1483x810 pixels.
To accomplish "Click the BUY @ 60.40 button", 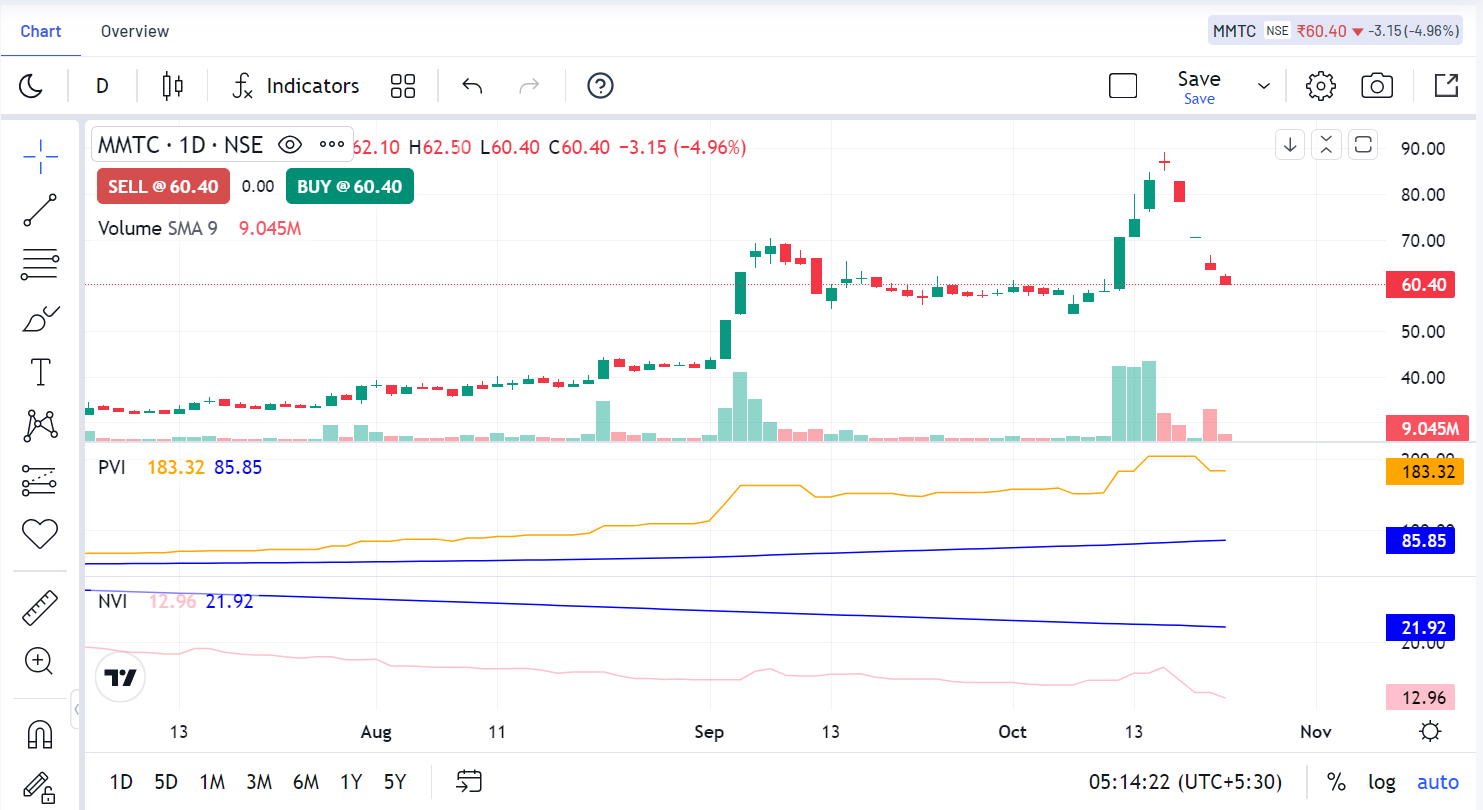I will click(x=349, y=187).
